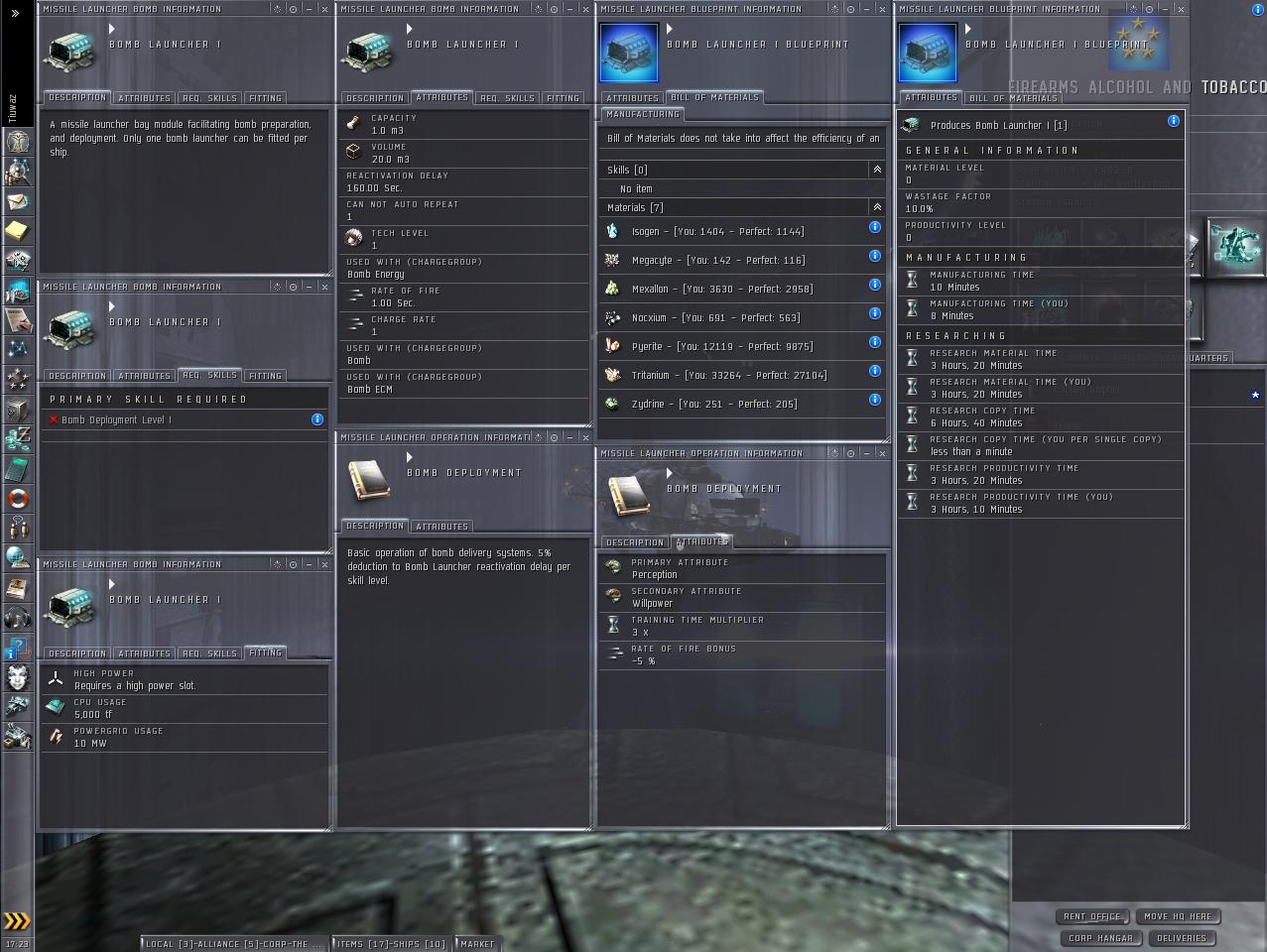Viewport: 1267px width, 952px height.
Task: Open the arrow menu above Bomb Launcher I required skills window
Action: pyautogui.click(x=111, y=307)
